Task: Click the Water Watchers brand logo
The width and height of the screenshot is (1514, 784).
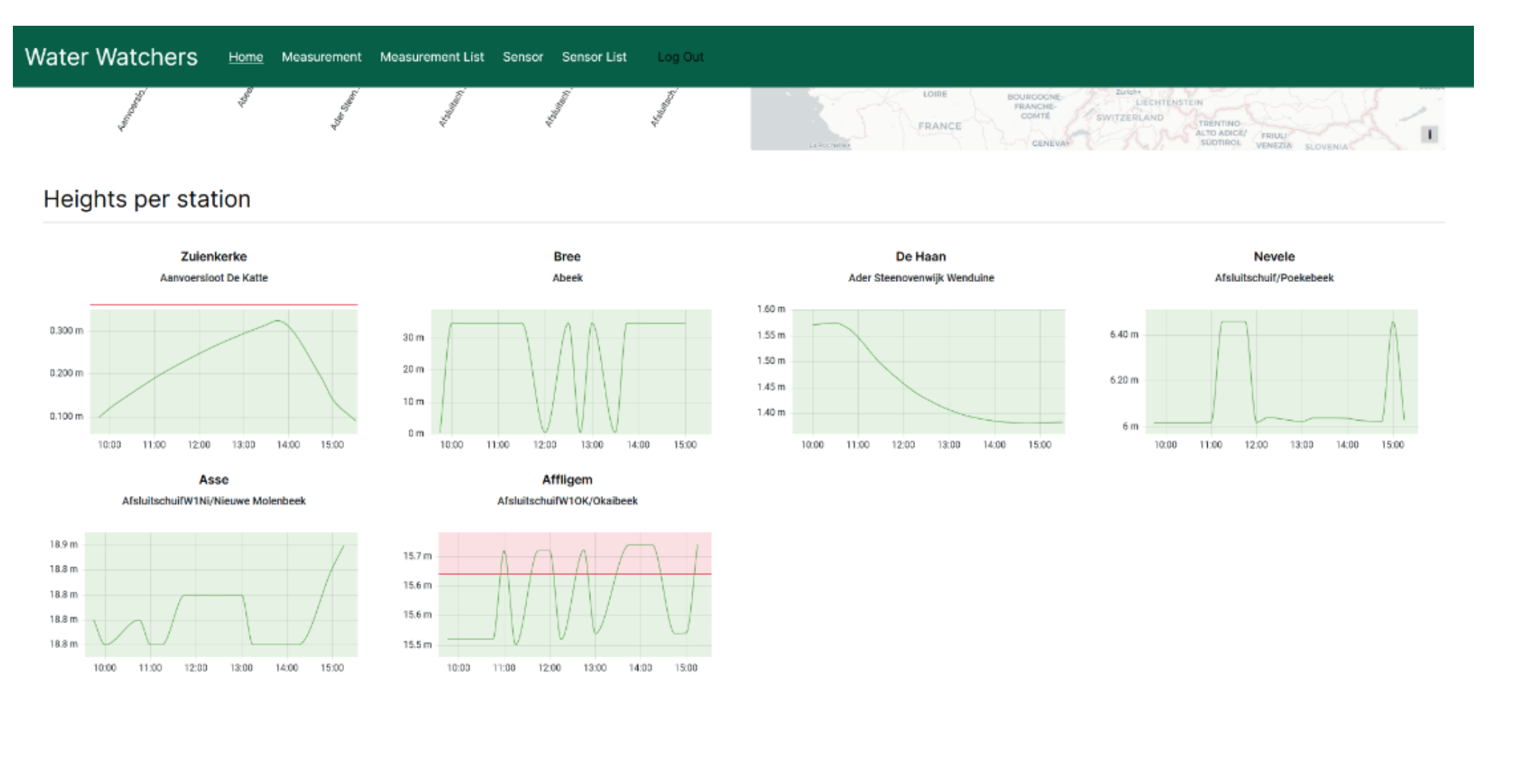Action: tap(111, 57)
